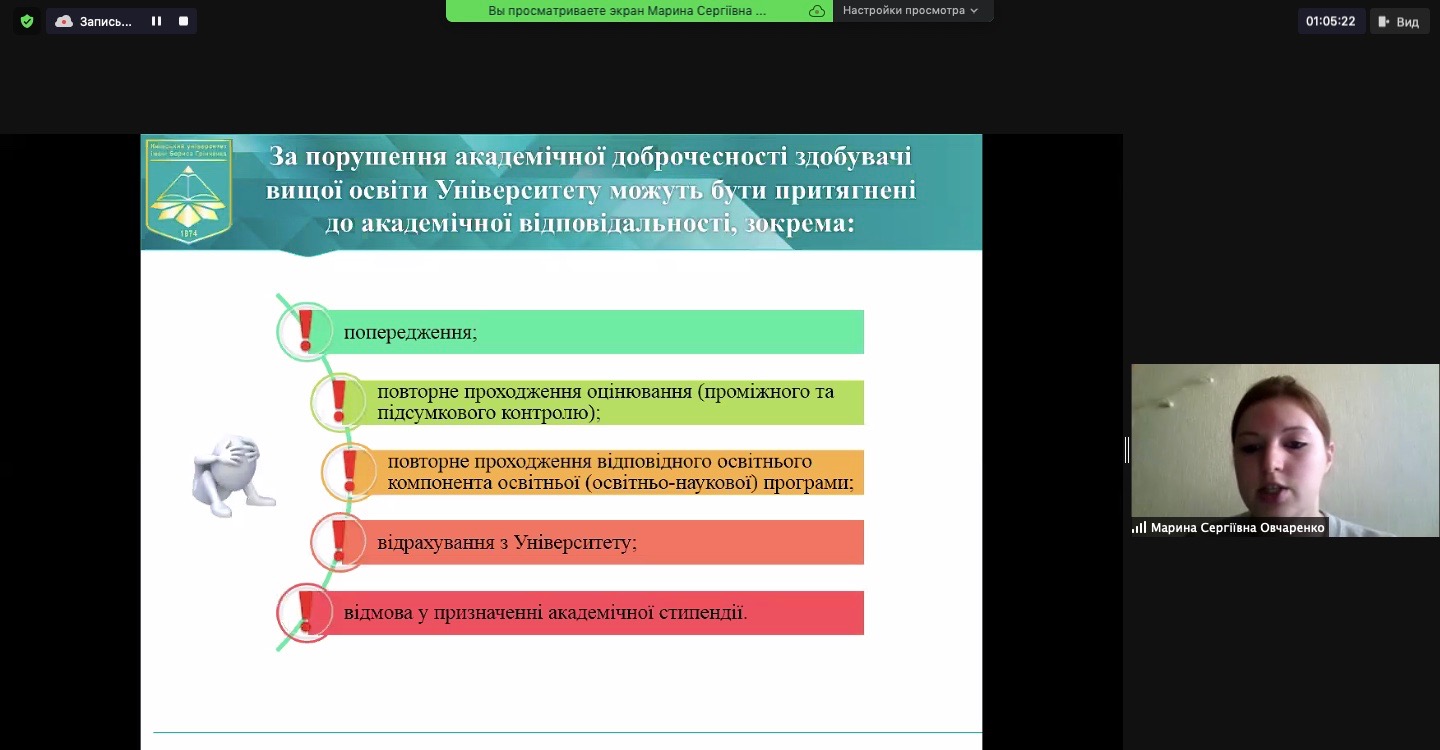This screenshot has width=1440, height=750.
Task: Click the exclamation icon beside відмова у призначенні
Action: pyautogui.click(x=305, y=612)
